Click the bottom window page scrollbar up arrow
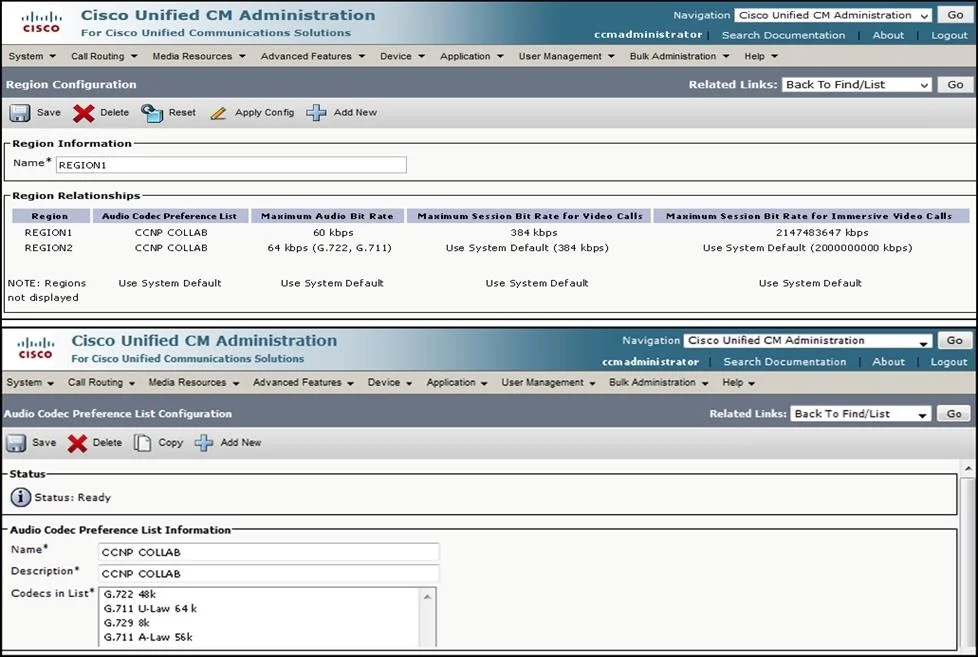This screenshot has width=978, height=657. pos(967,469)
